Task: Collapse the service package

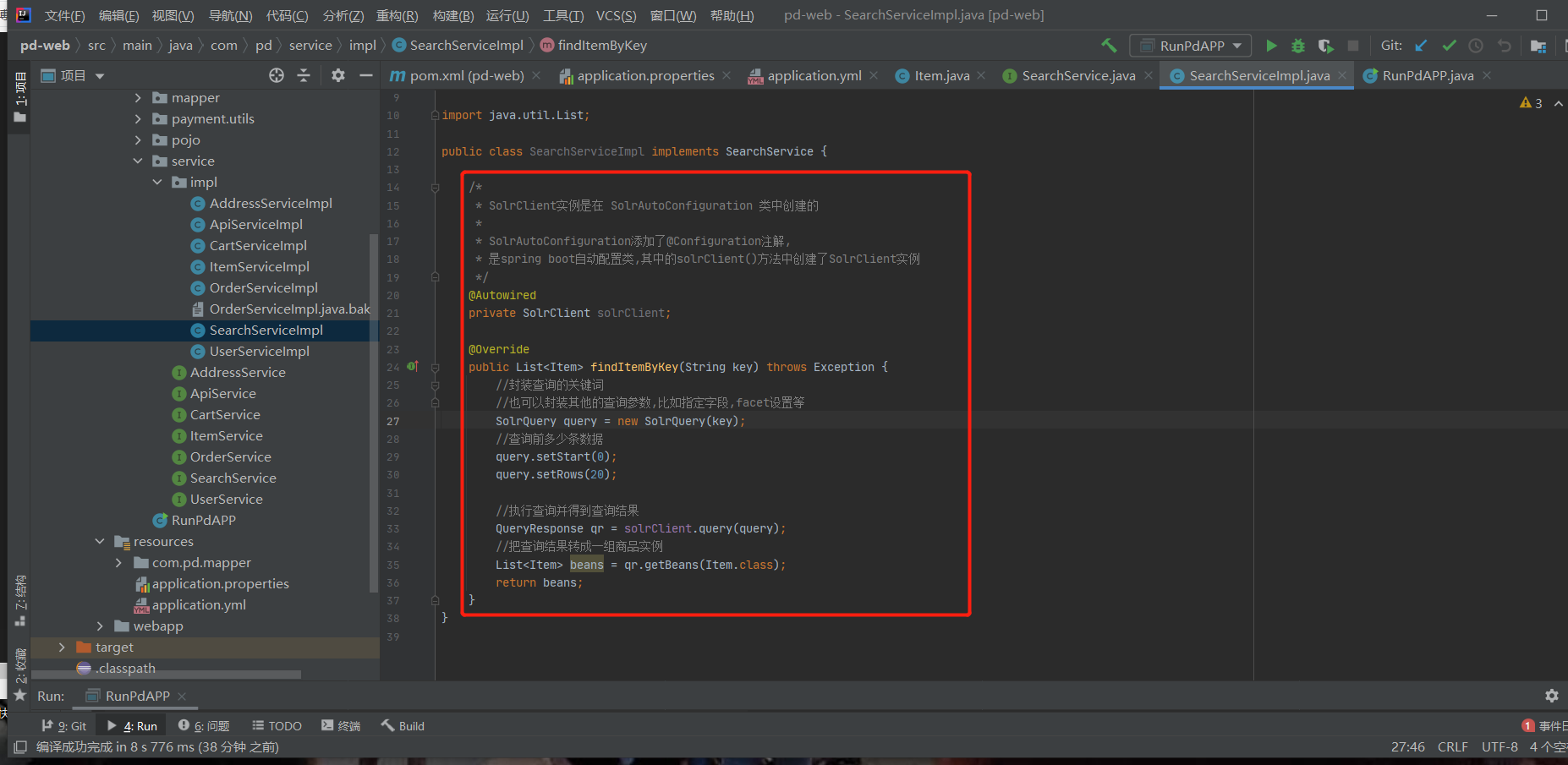Action: point(138,161)
